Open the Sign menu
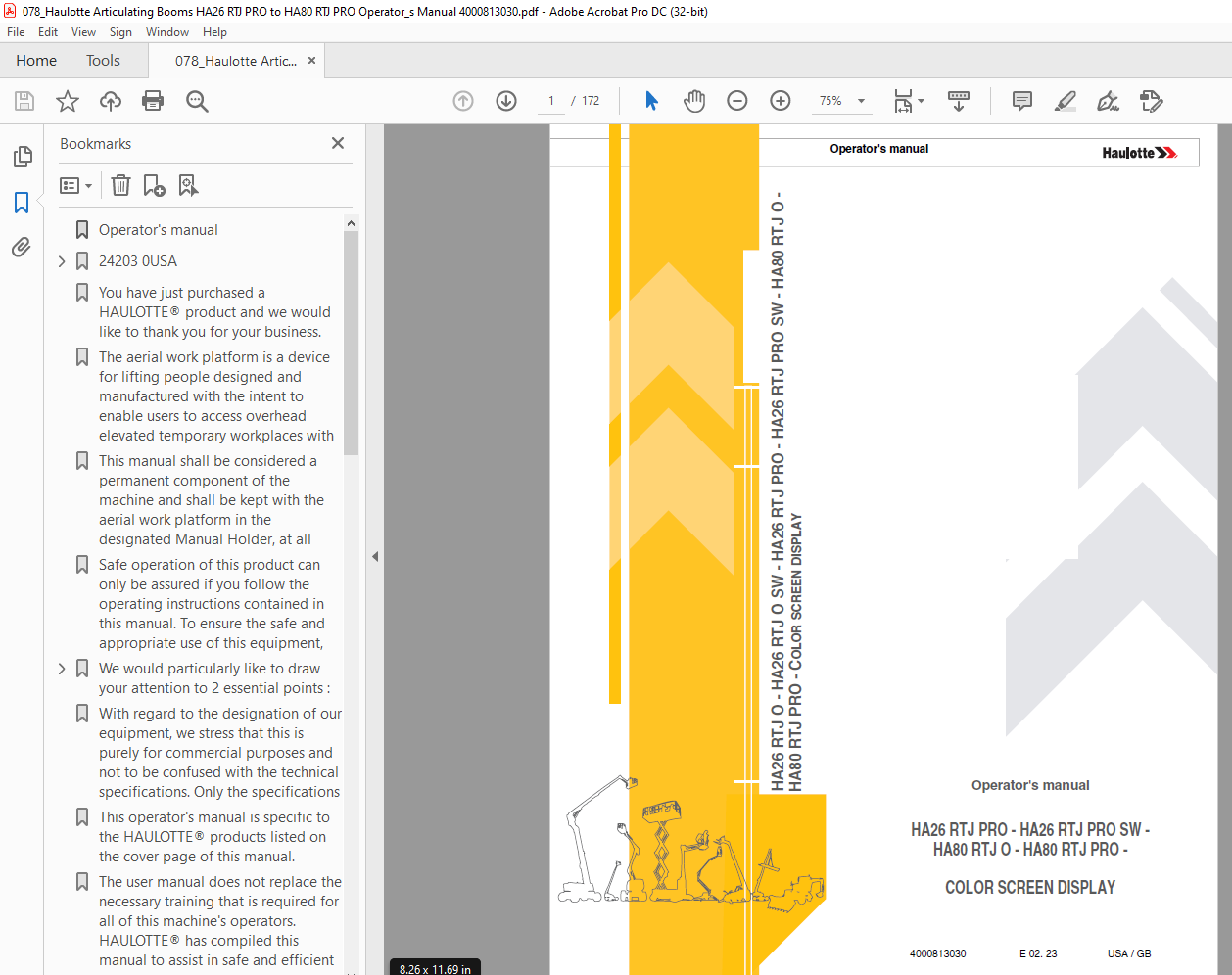The image size is (1232, 975). (x=120, y=32)
